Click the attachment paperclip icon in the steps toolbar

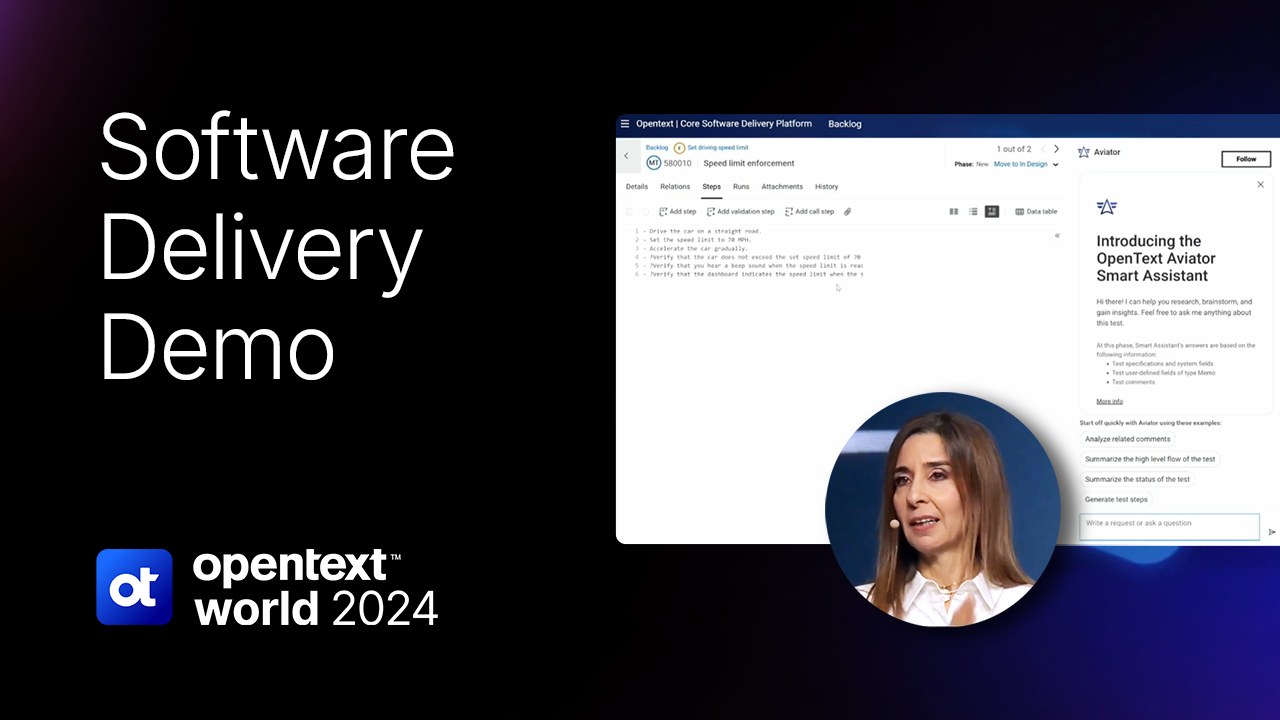point(847,212)
